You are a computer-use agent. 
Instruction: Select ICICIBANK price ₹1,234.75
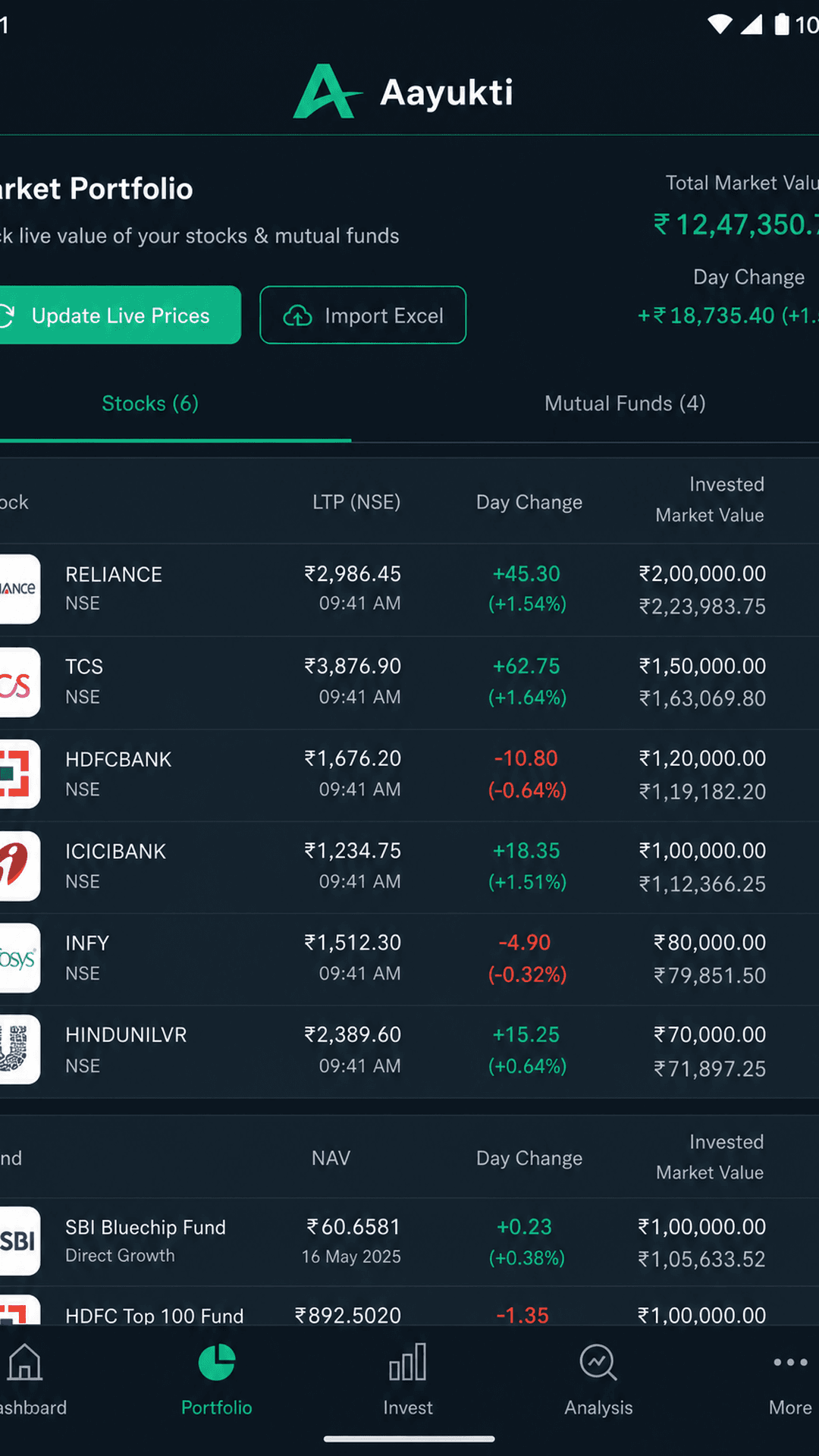tap(353, 851)
